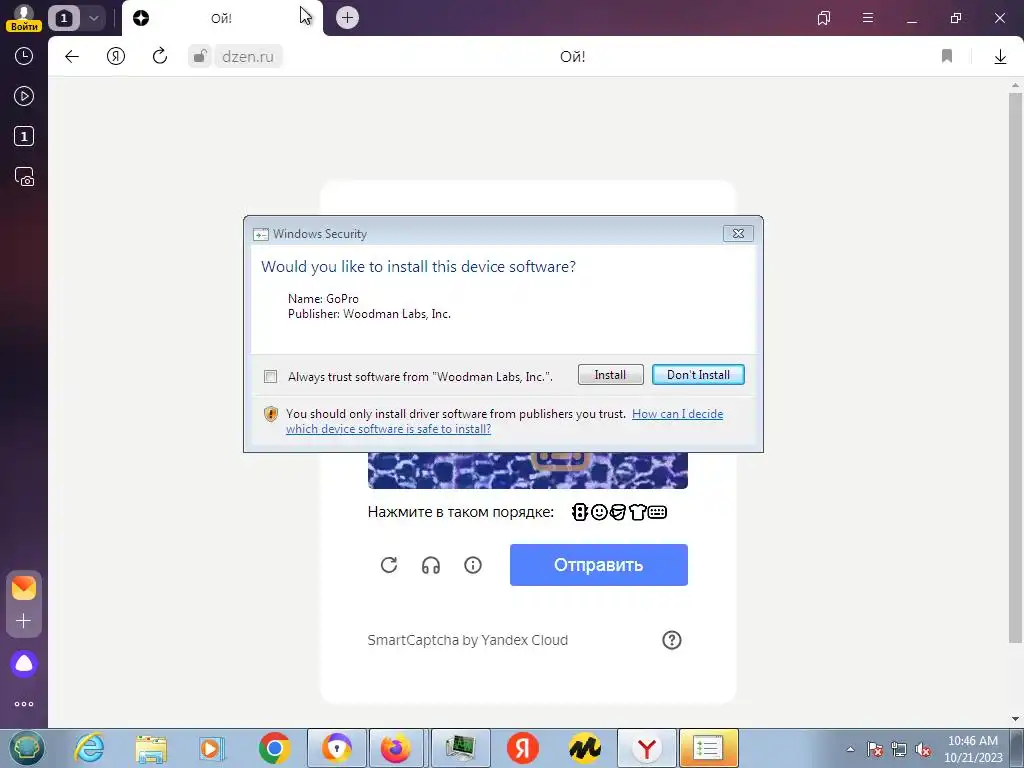Screen dimensions: 1024x768
Task: Close the Windows Security dialog
Action: pos(738,234)
